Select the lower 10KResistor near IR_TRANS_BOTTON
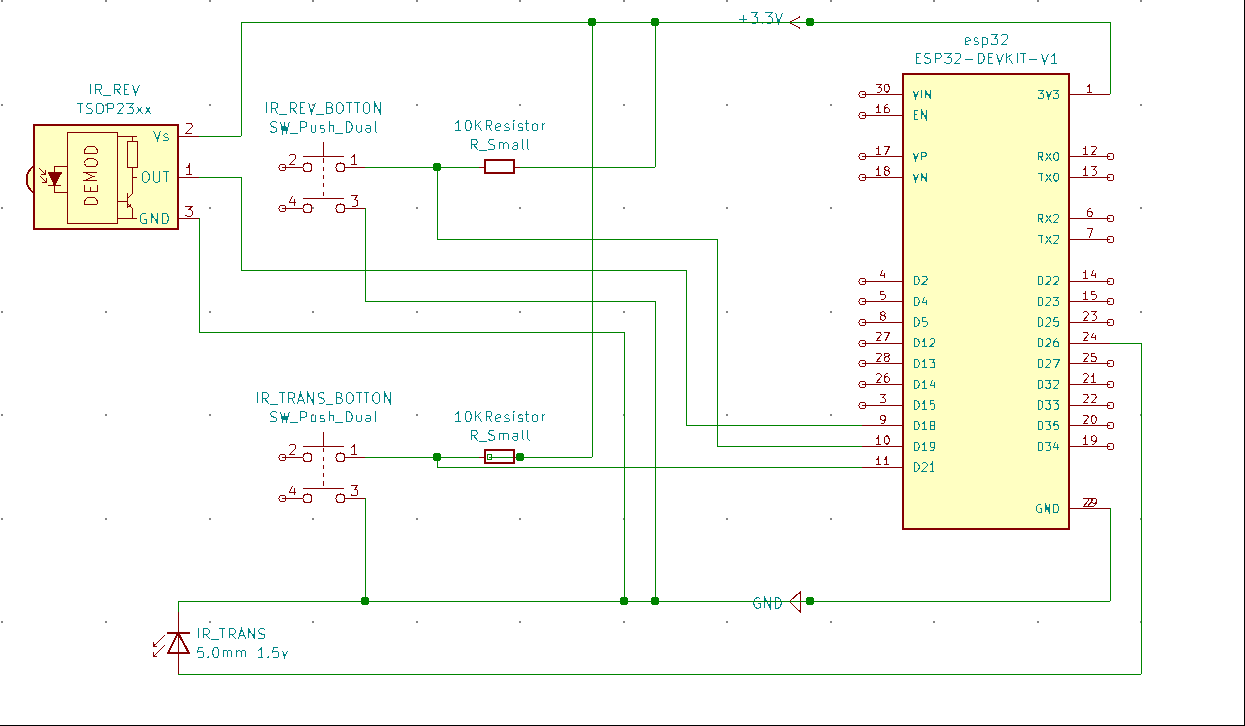This screenshot has height=726, width=1245. click(x=497, y=457)
